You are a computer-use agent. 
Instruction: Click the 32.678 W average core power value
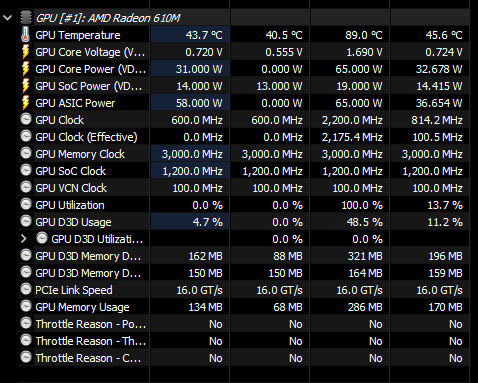[x=439, y=69]
